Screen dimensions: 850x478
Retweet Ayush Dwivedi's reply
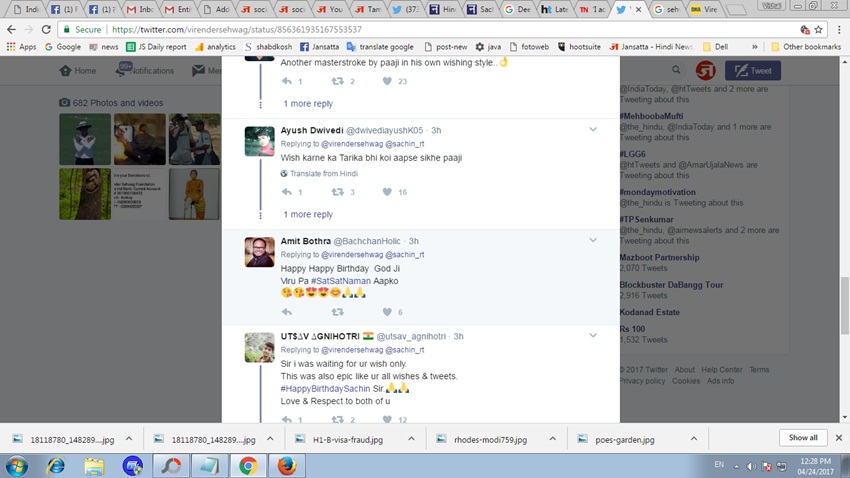(x=337, y=192)
